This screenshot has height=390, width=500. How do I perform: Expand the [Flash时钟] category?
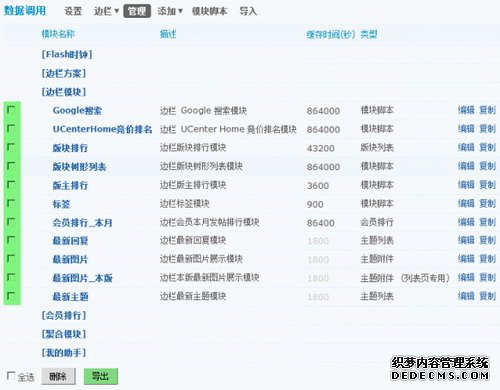tap(67, 54)
